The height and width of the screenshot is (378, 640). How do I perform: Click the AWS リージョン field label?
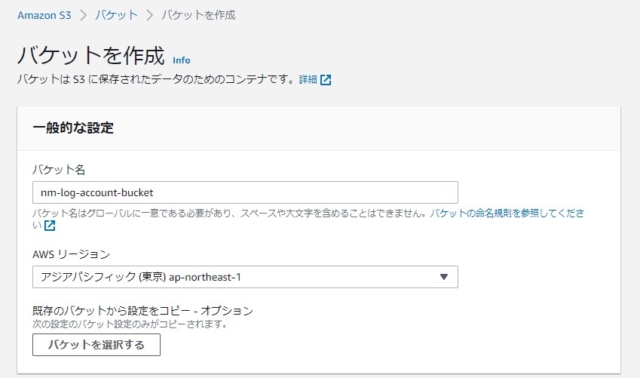(71, 254)
